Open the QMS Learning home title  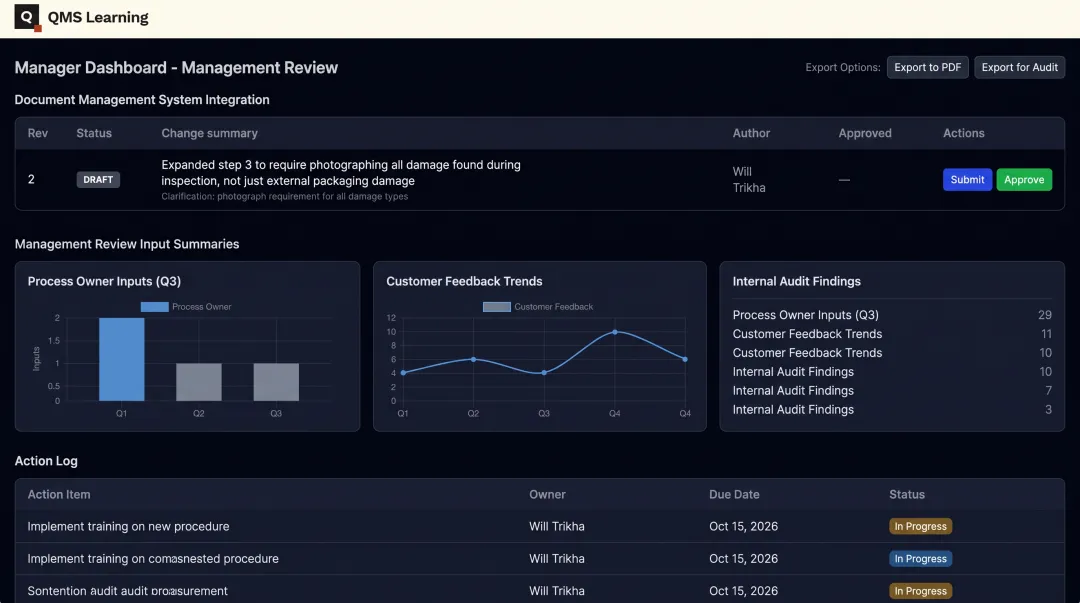click(x=98, y=17)
